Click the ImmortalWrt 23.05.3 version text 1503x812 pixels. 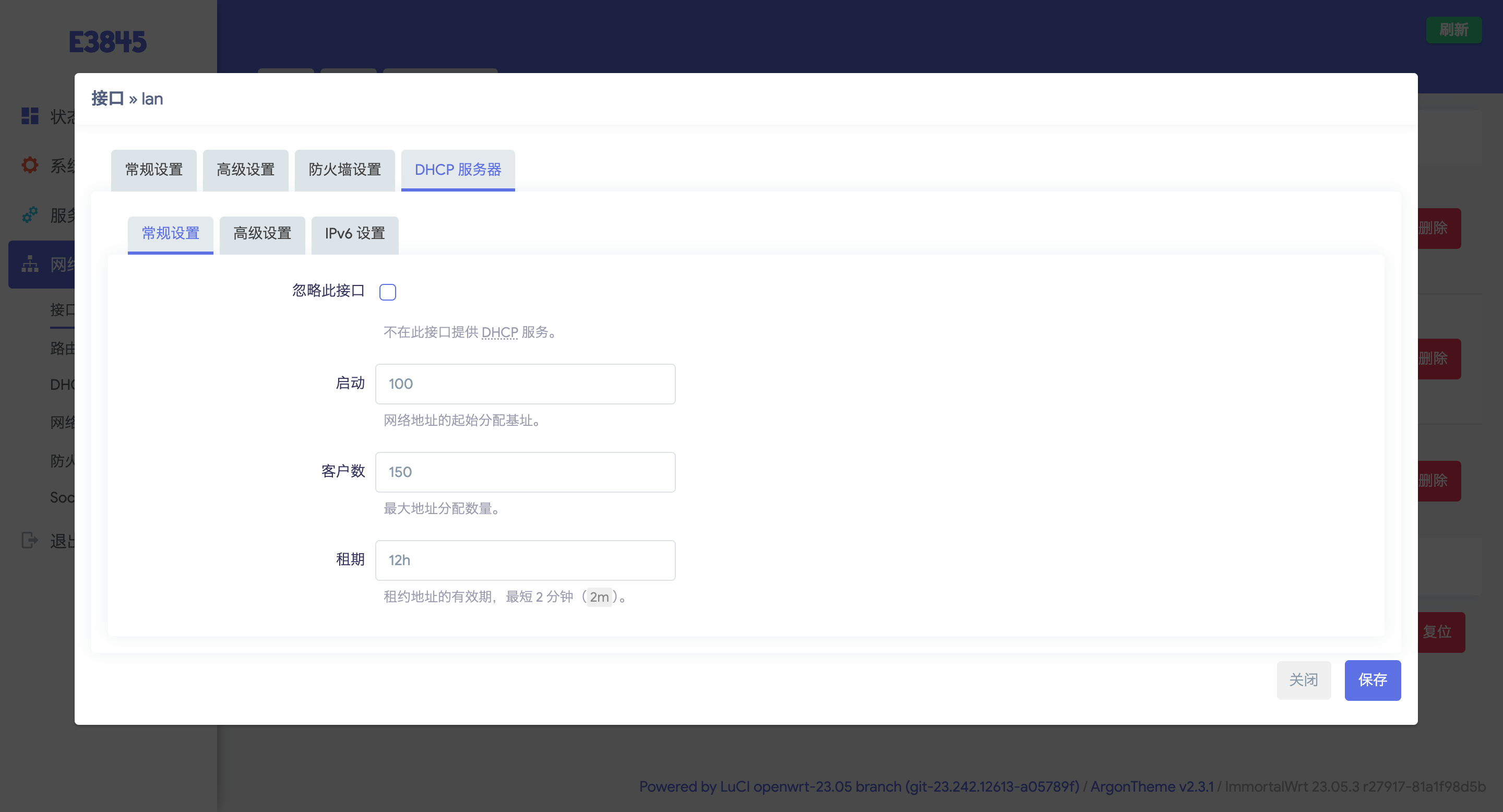tap(1355, 786)
